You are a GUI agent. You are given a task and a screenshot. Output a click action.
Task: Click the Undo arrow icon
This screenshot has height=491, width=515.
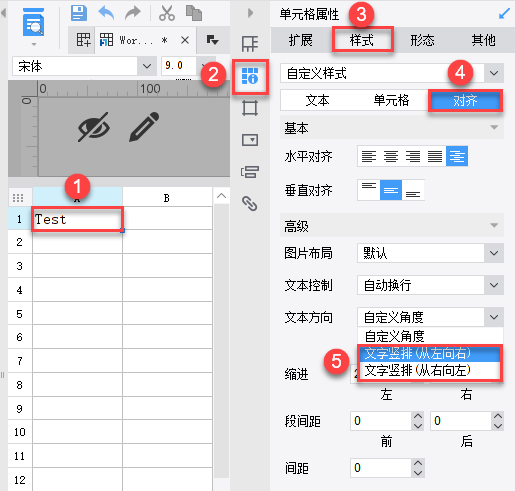click(x=106, y=13)
